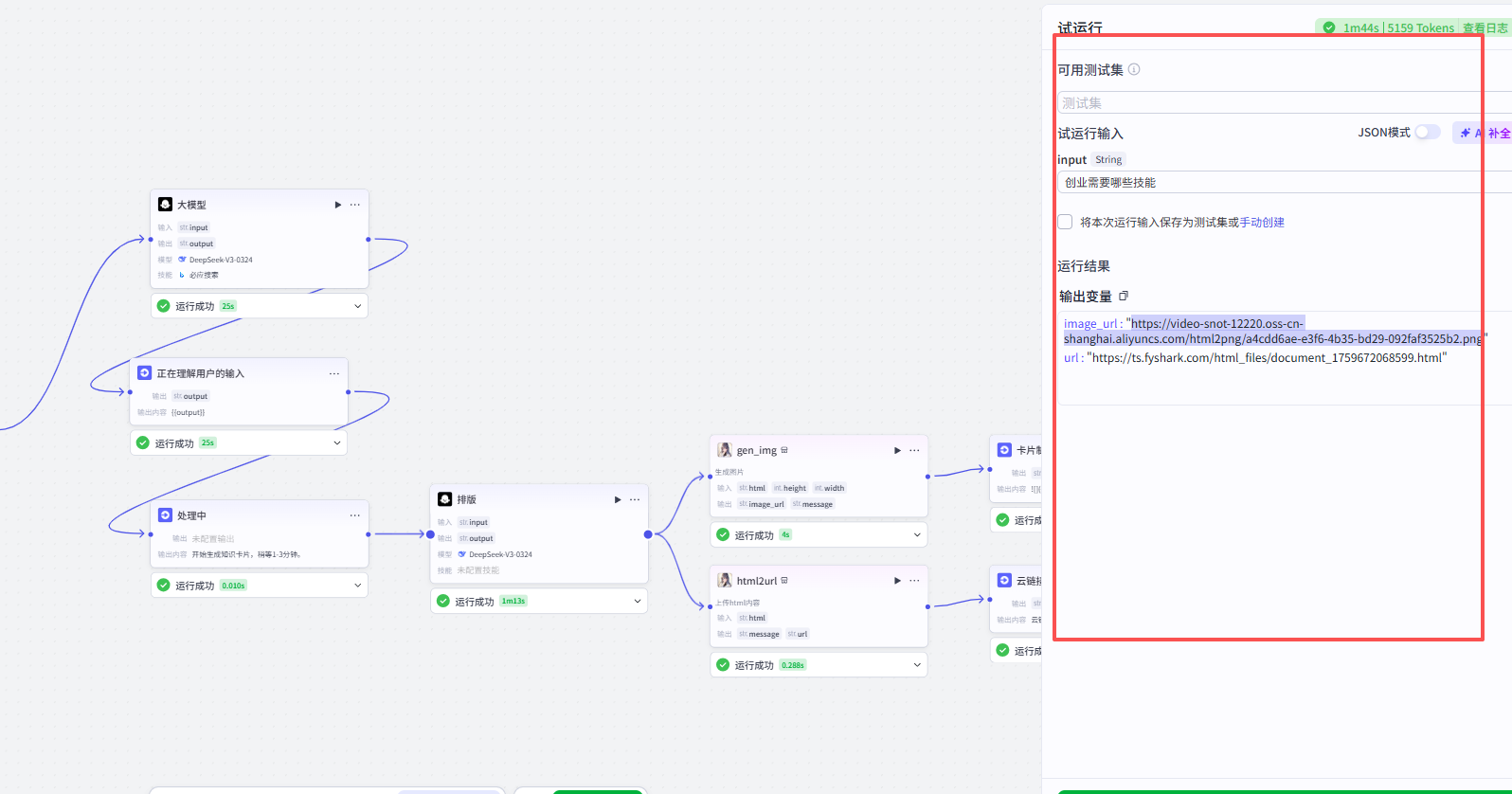Click the 处理中 node icon
The image size is (1512, 794).
[x=166, y=515]
